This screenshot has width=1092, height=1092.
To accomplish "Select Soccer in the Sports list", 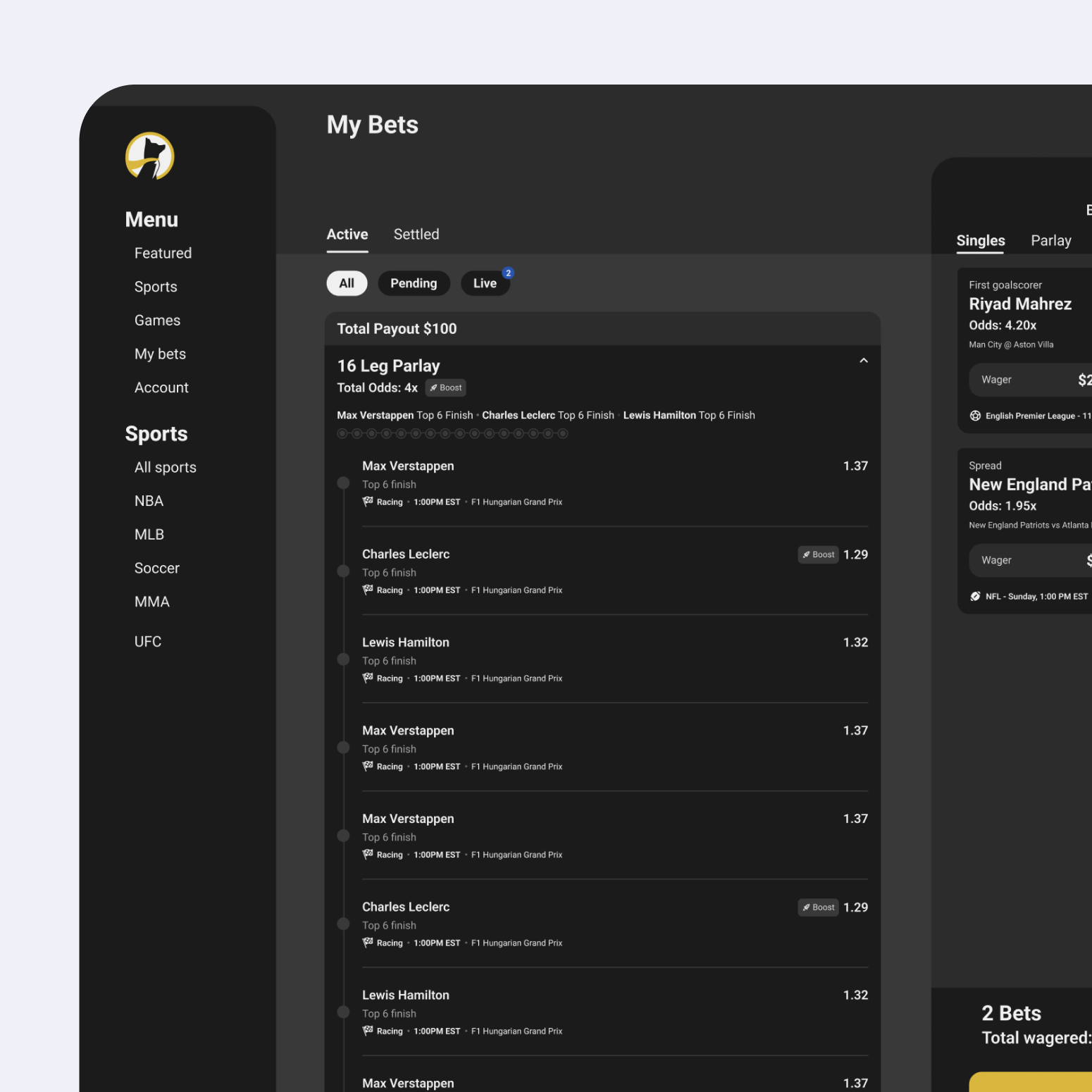I will tap(156, 568).
